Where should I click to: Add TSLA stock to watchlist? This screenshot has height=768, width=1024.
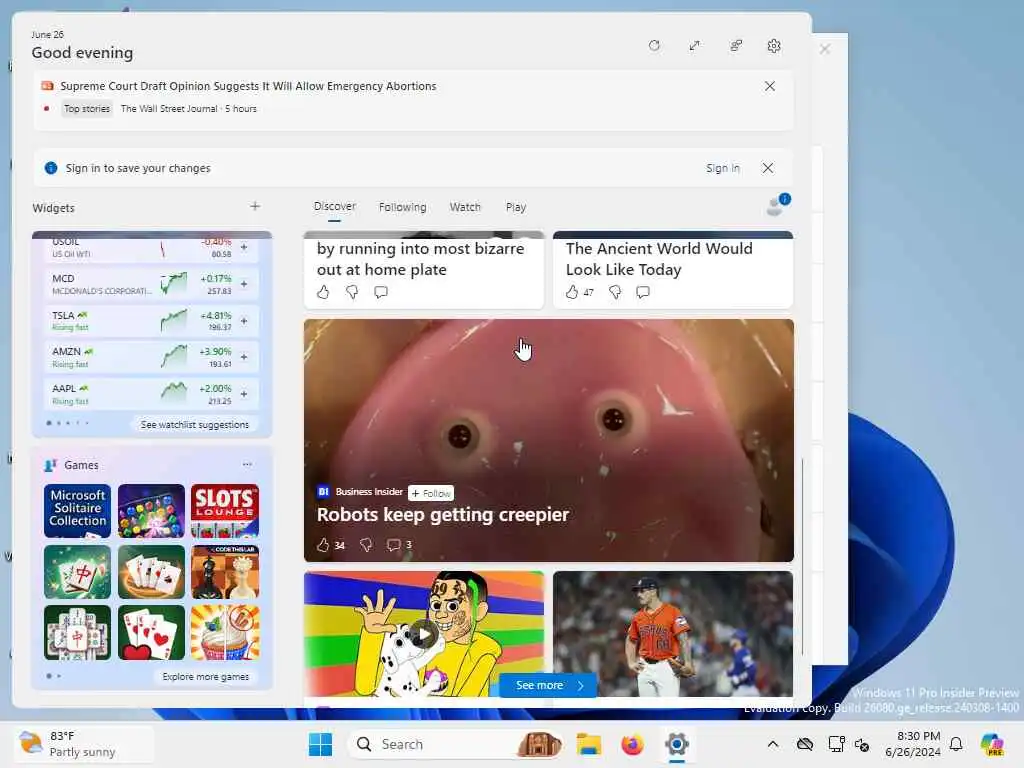click(x=244, y=321)
